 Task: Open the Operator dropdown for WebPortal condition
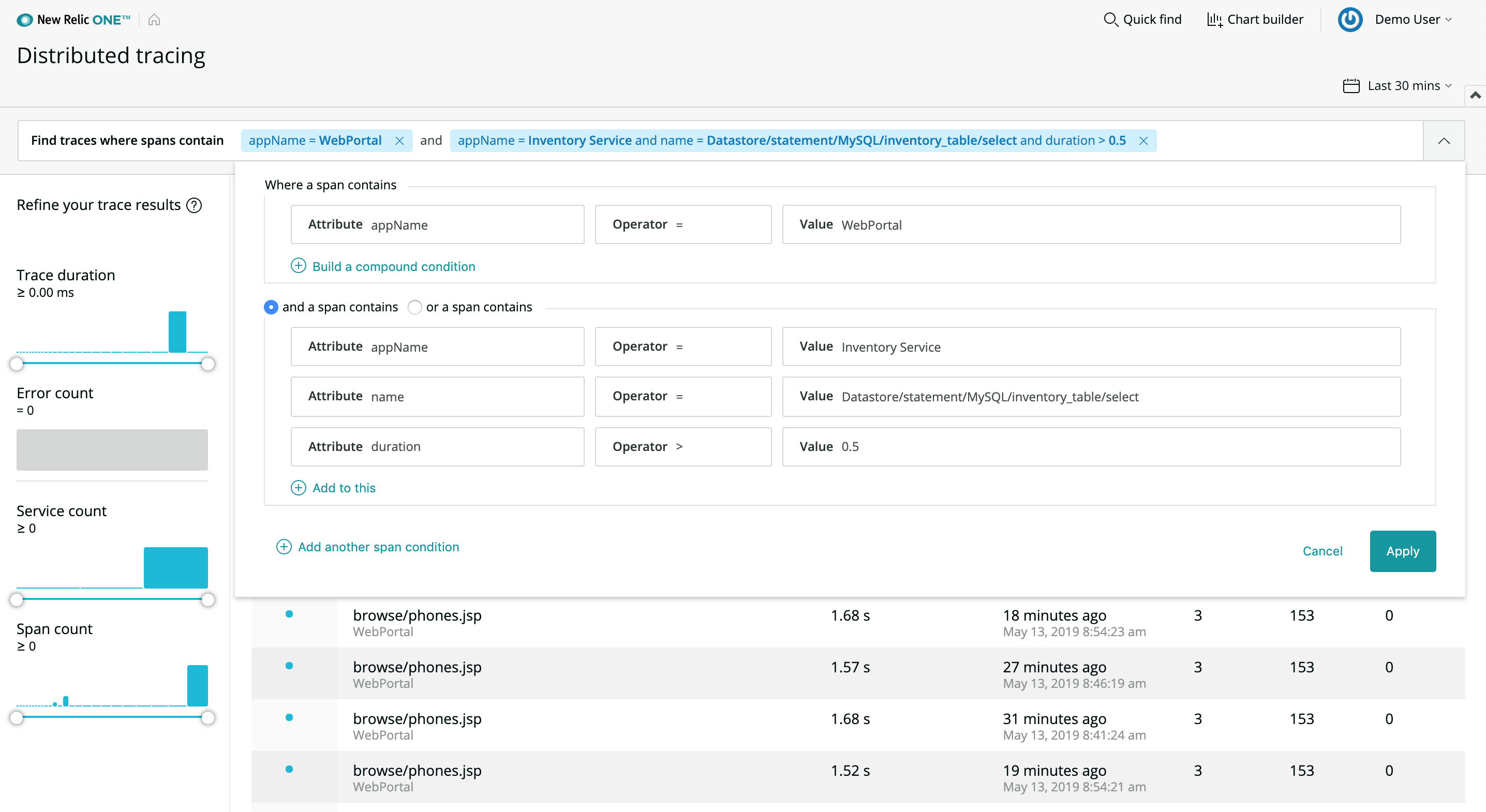683,224
